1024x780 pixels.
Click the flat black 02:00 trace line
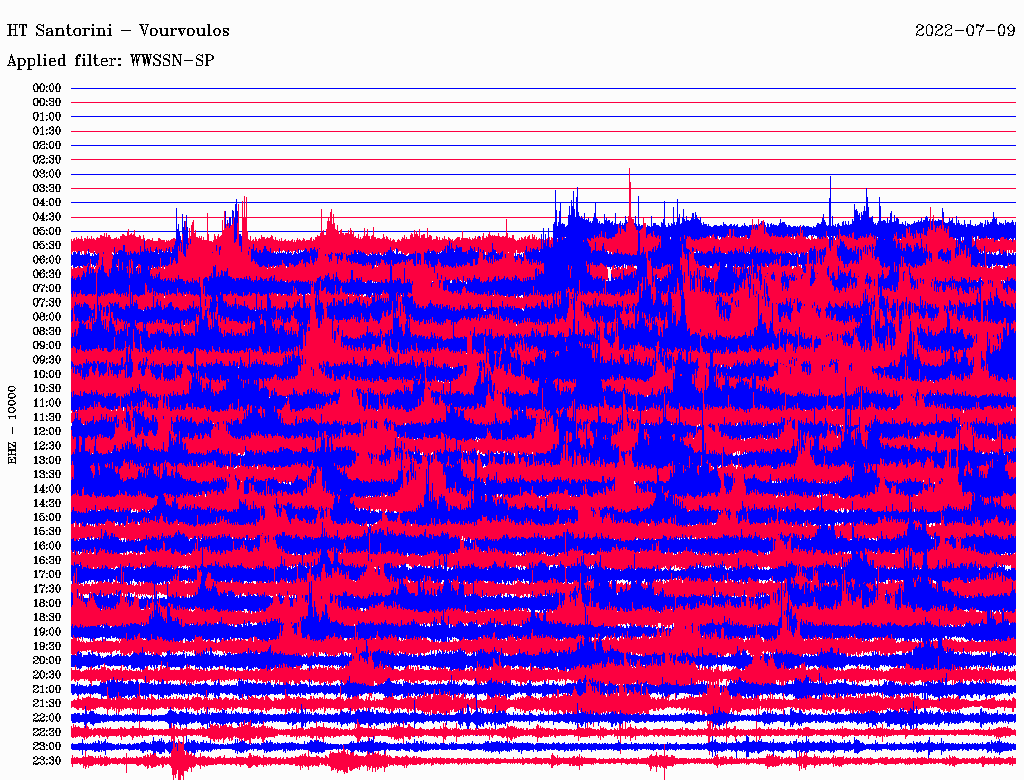(540, 145)
